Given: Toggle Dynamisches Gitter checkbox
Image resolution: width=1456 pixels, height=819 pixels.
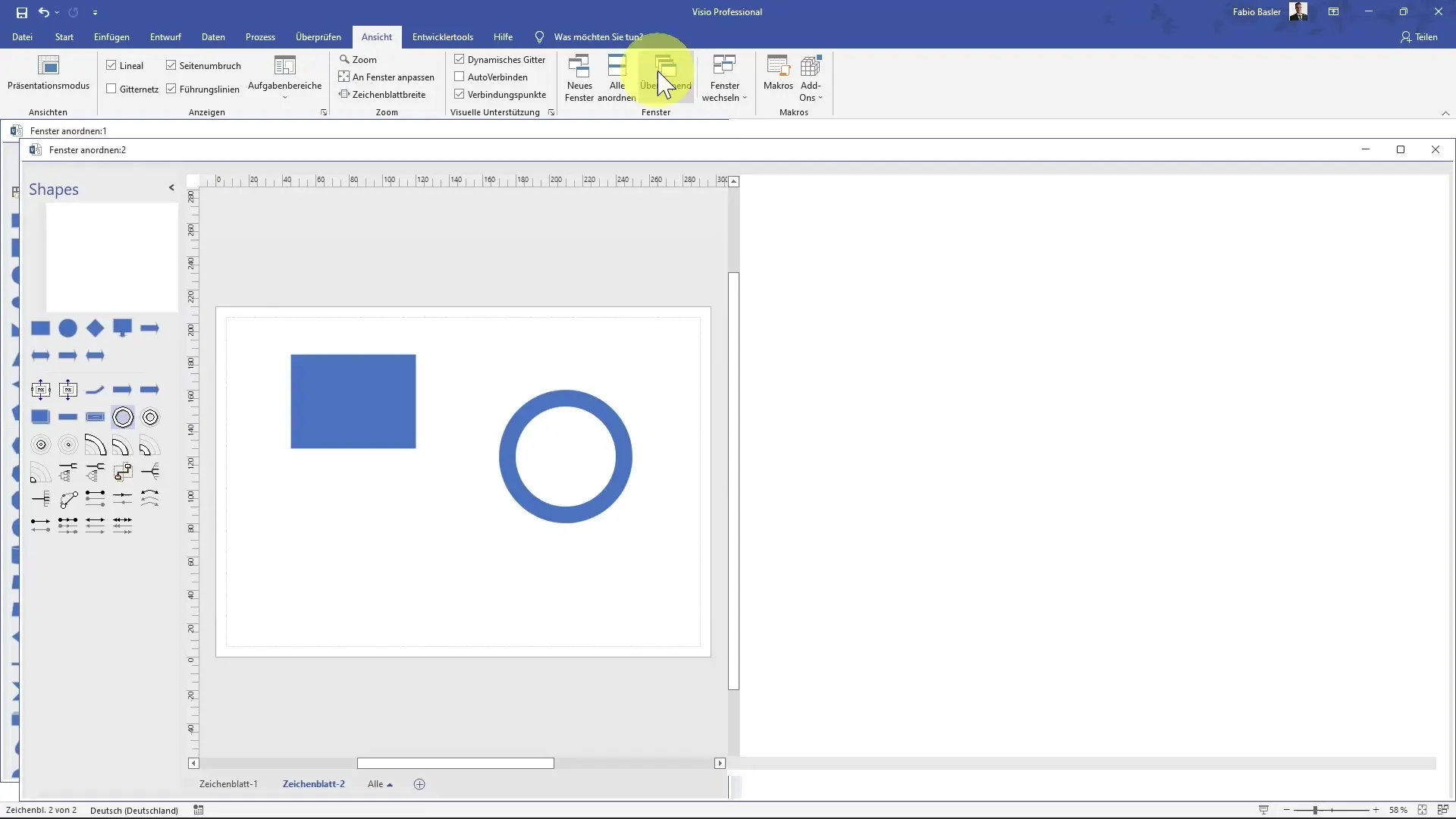Looking at the screenshot, I should 460,59.
